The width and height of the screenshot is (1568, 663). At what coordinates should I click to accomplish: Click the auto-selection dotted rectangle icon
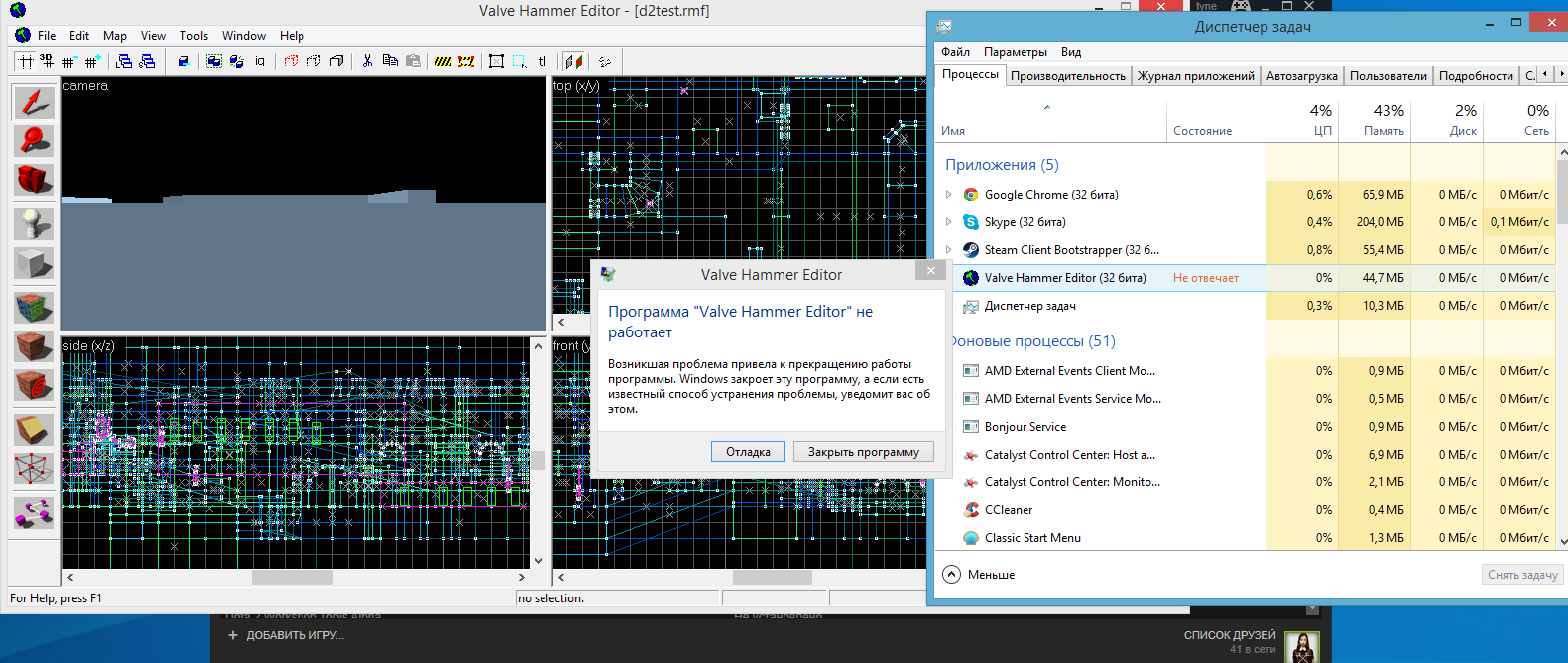(x=519, y=62)
